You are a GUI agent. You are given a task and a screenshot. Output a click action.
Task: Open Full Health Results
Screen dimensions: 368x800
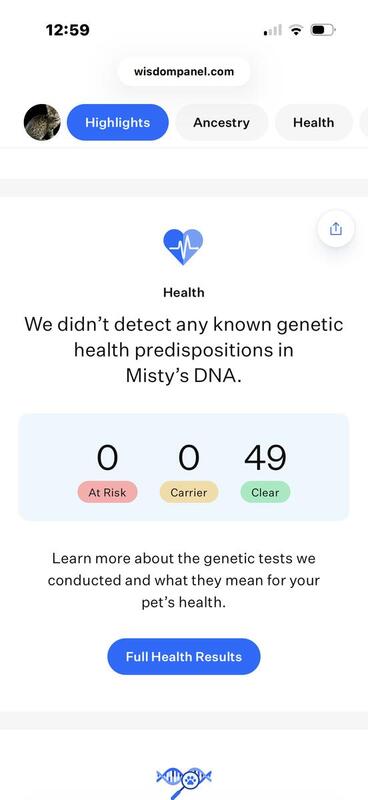184,656
